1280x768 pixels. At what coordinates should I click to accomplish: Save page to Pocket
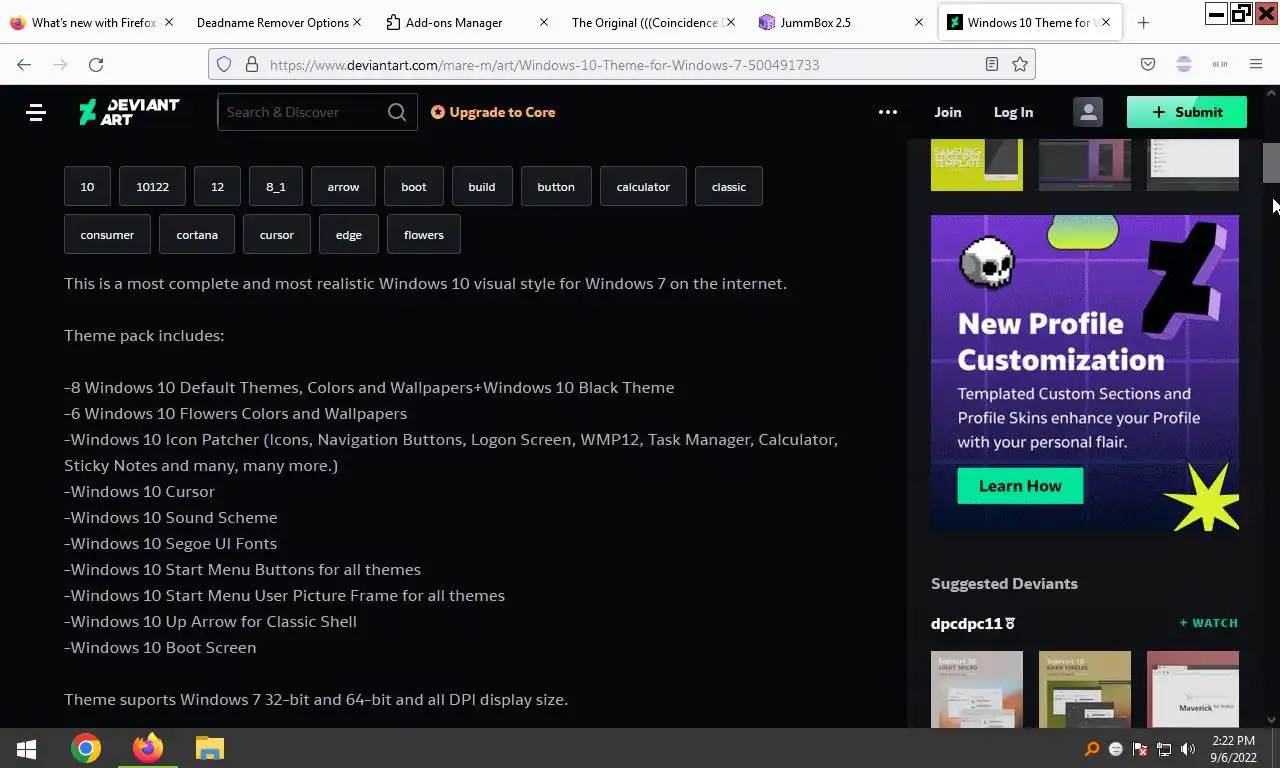click(1148, 64)
